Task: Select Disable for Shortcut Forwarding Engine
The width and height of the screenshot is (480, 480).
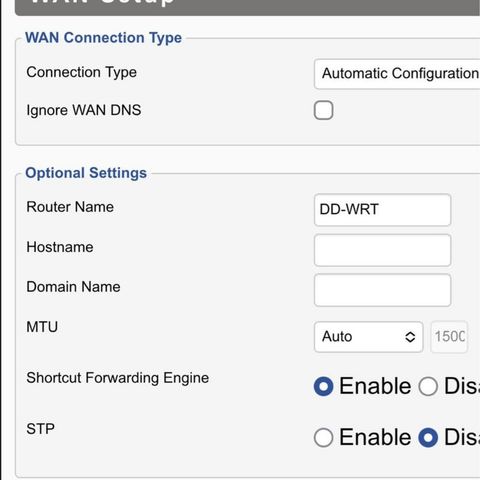Action: pos(428,386)
